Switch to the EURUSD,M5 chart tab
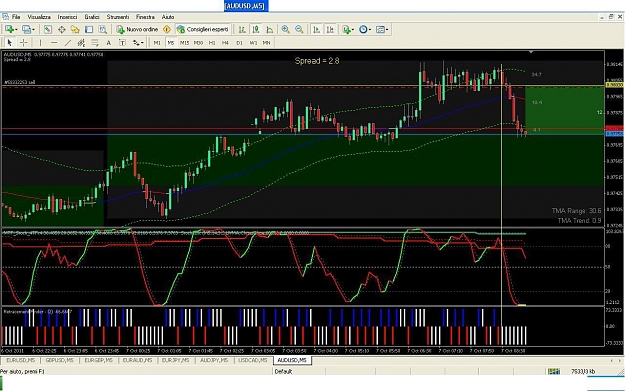The width and height of the screenshot is (625, 391). tap(20, 360)
